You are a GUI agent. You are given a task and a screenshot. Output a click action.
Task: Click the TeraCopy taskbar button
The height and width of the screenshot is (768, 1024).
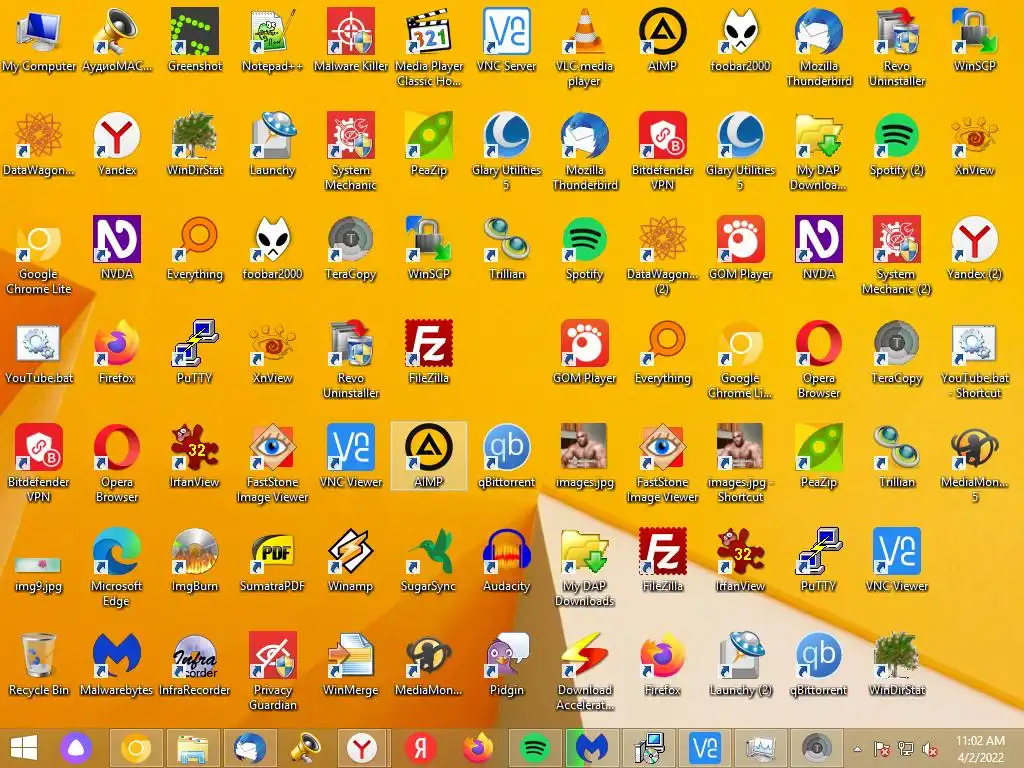click(816, 748)
